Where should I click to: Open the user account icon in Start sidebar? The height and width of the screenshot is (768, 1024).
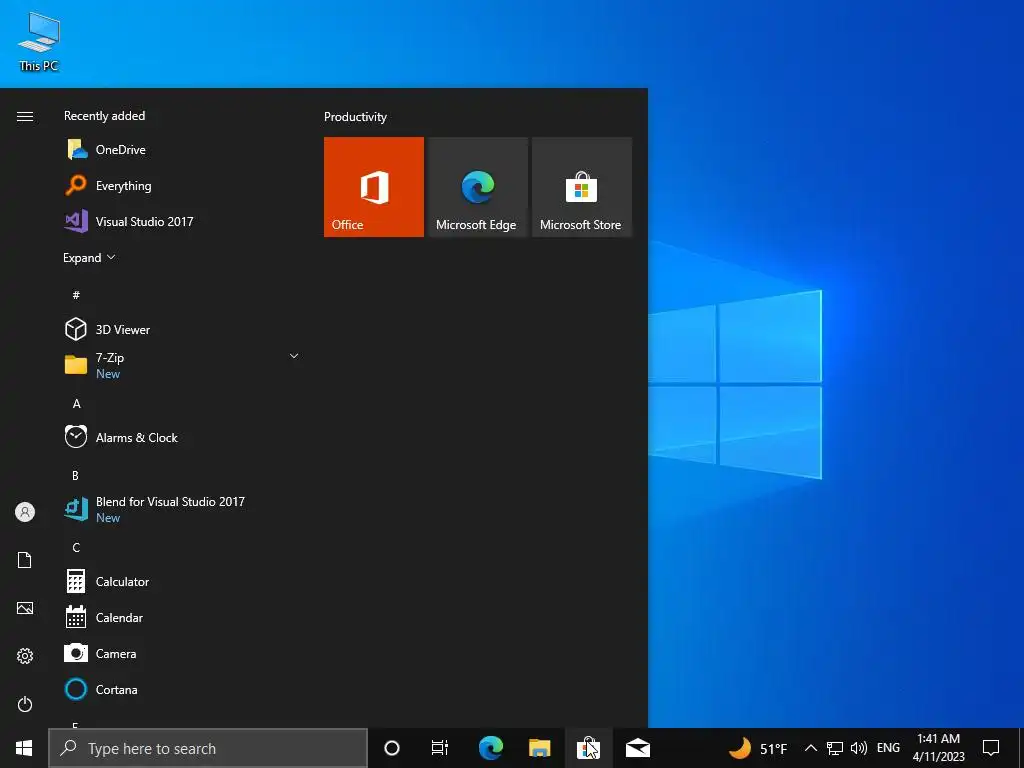click(x=25, y=512)
